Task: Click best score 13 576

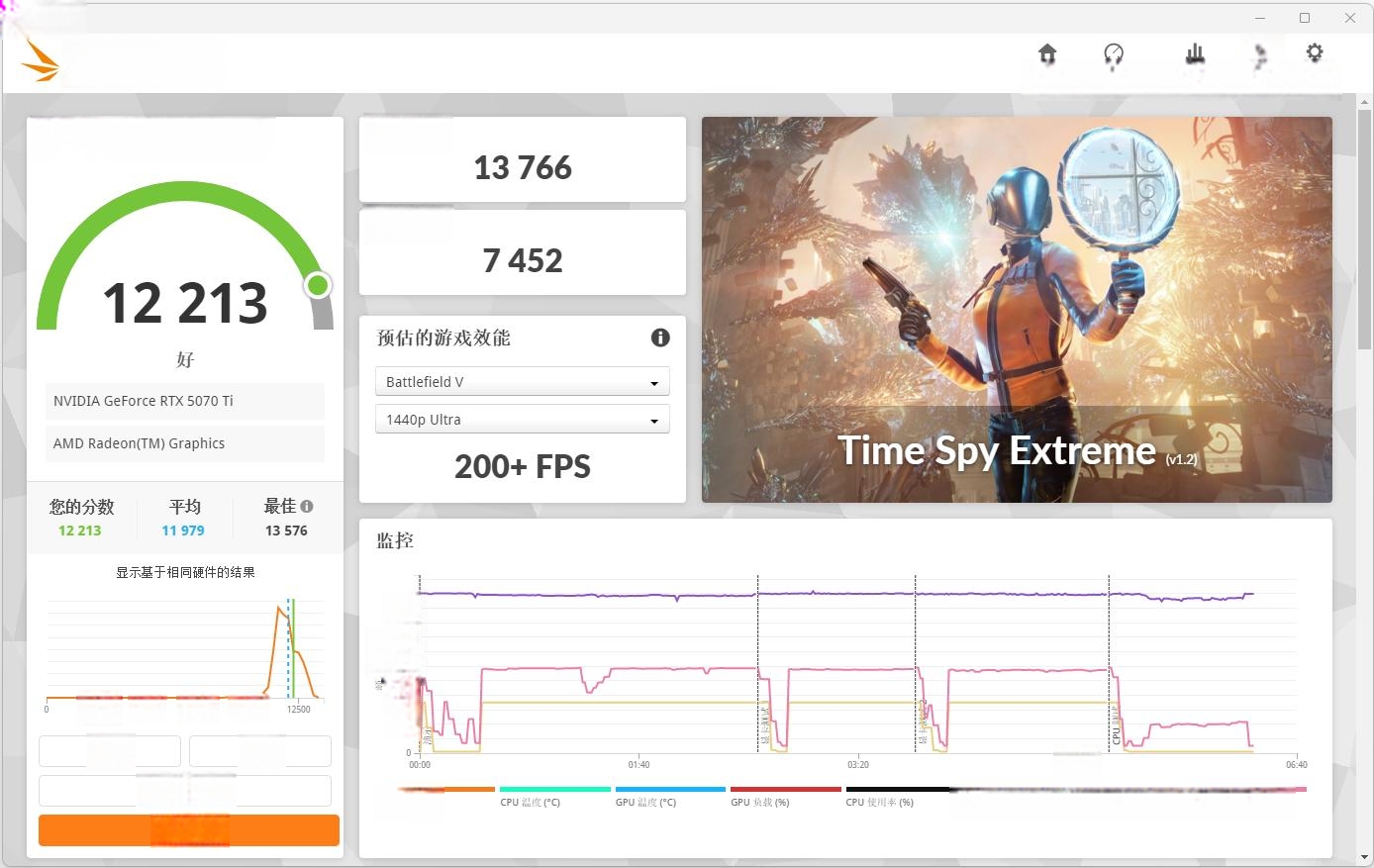Action: [x=286, y=530]
